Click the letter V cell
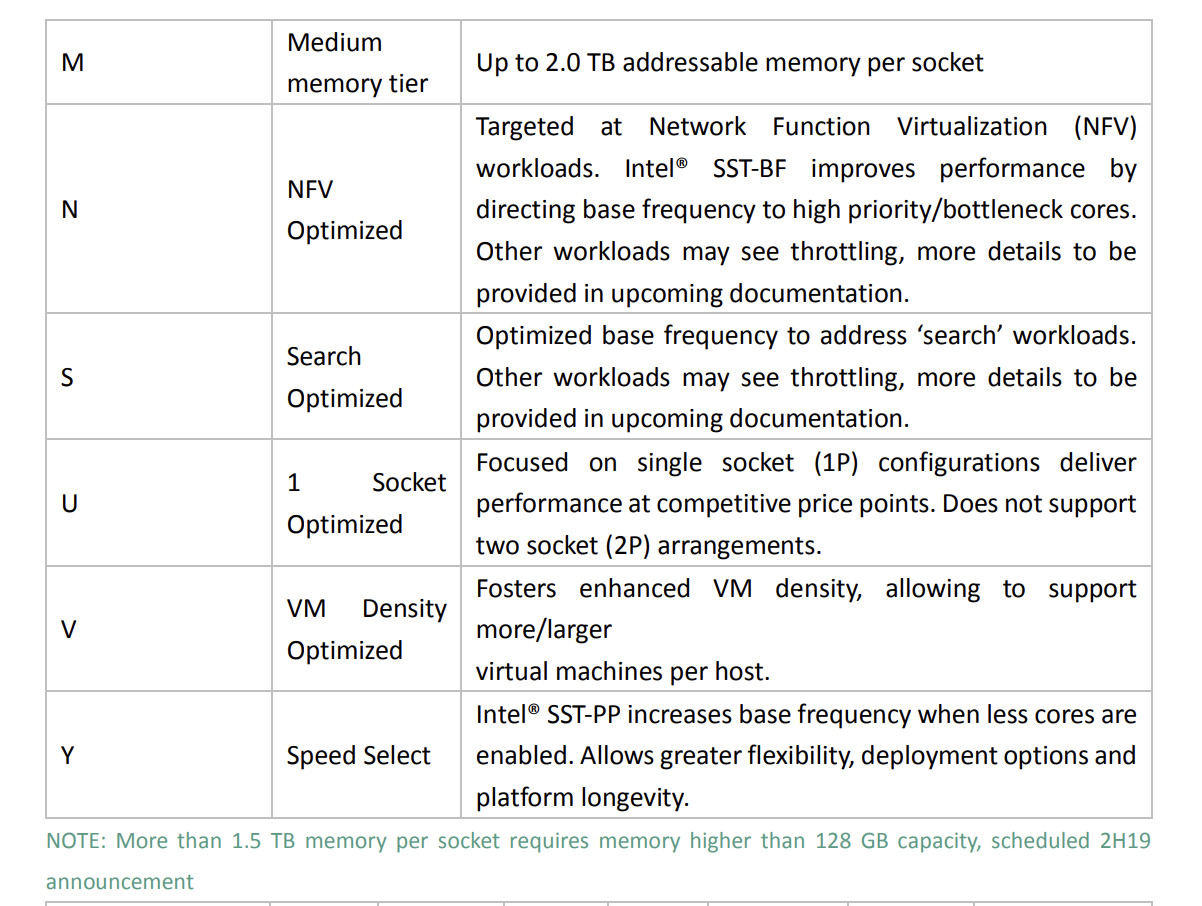This screenshot has height=906, width=1202. pyautogui.click(x=69, y=629)
